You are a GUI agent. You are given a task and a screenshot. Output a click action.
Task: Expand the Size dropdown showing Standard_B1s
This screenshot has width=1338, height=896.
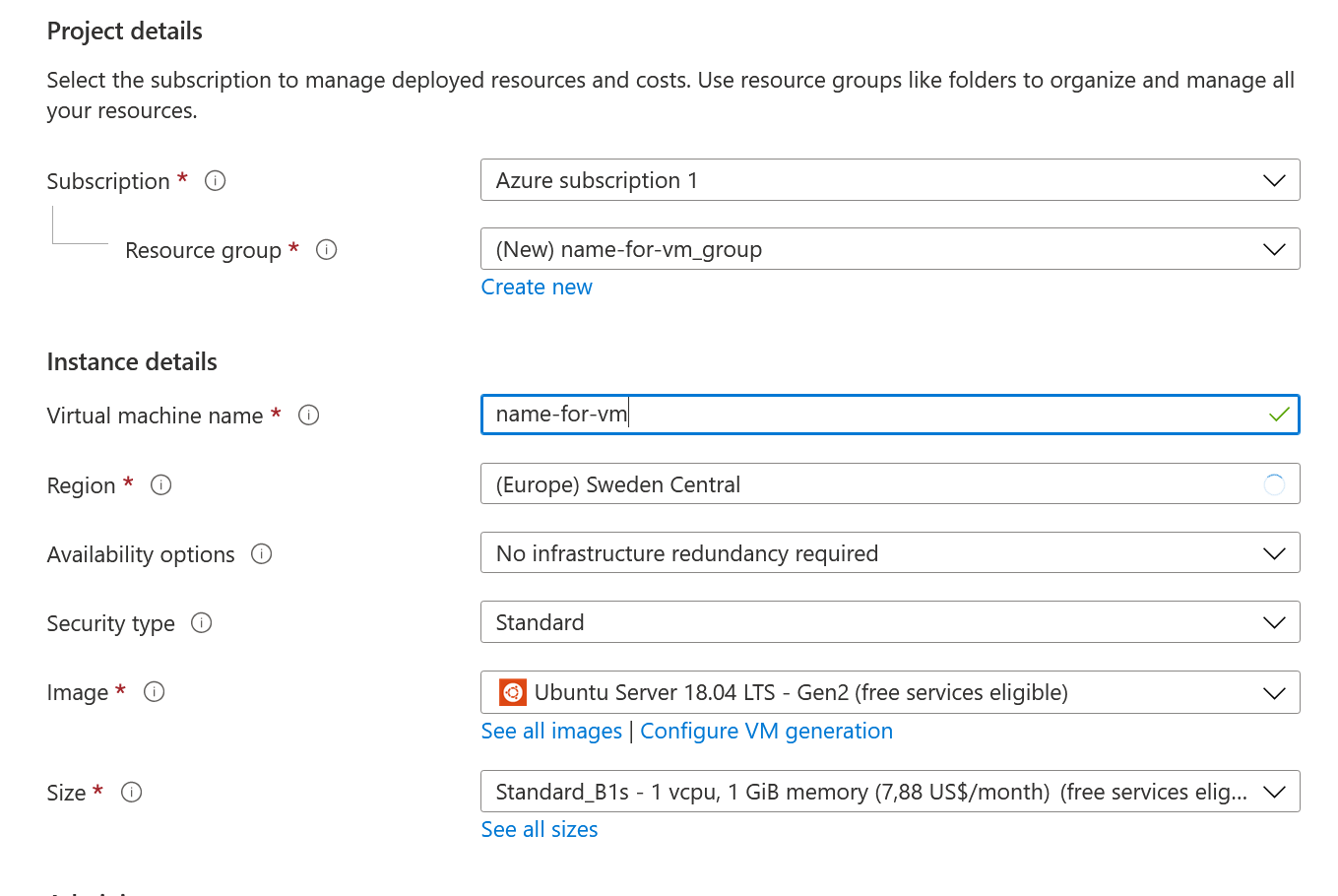click(x=889, y=792)
